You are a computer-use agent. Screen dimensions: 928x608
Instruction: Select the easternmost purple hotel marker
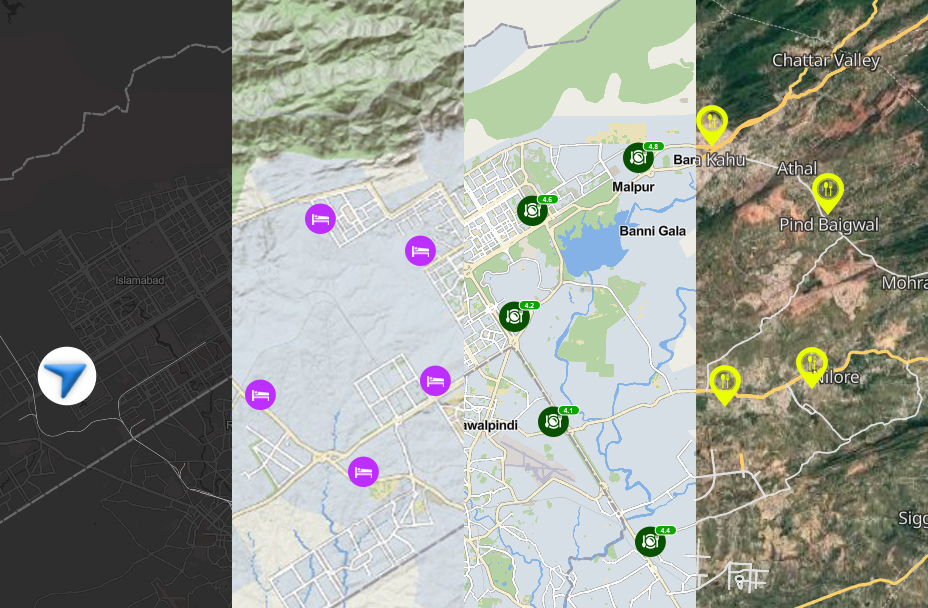[435, 381]
